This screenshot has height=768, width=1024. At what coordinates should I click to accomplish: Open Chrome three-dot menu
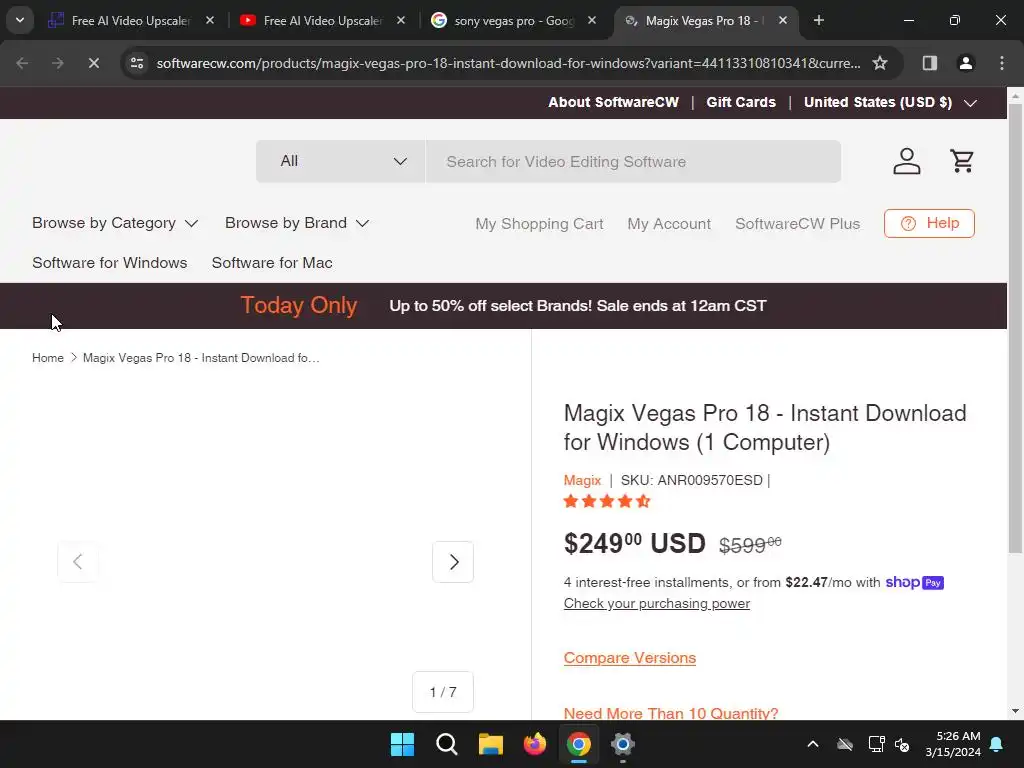pyautogui.click(x=1002, y=63)
